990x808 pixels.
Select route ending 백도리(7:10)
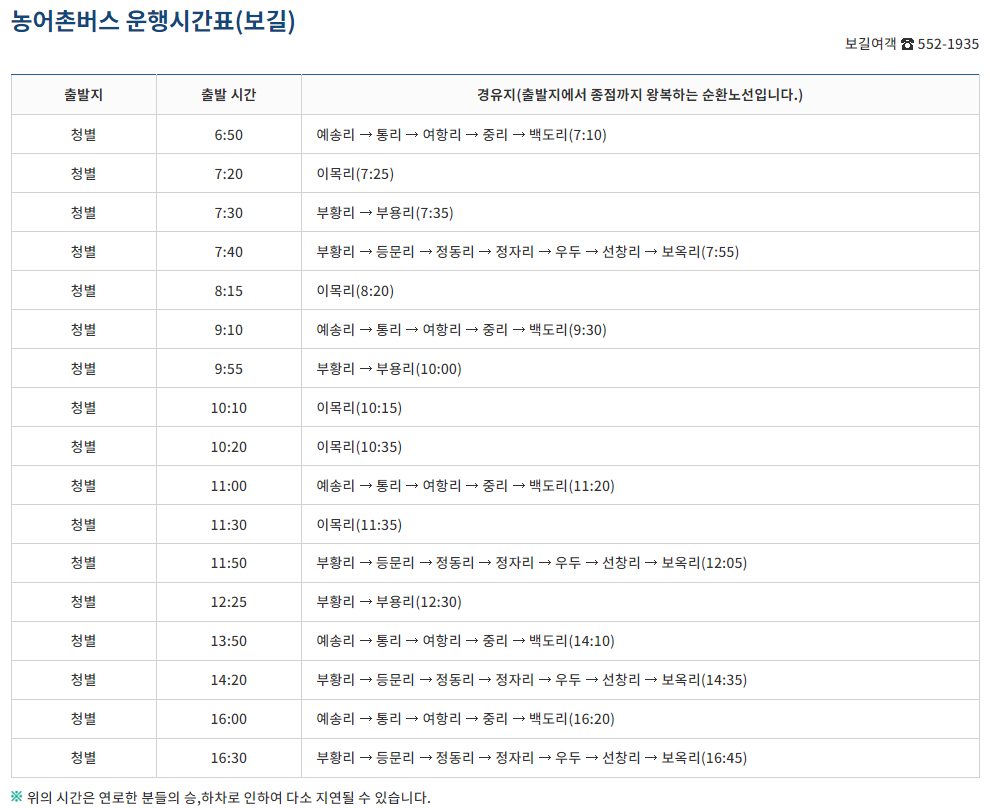(462, 135)
